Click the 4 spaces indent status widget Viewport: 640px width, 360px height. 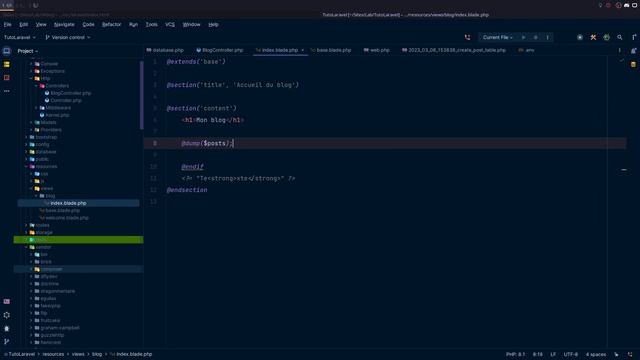[596, 354]
